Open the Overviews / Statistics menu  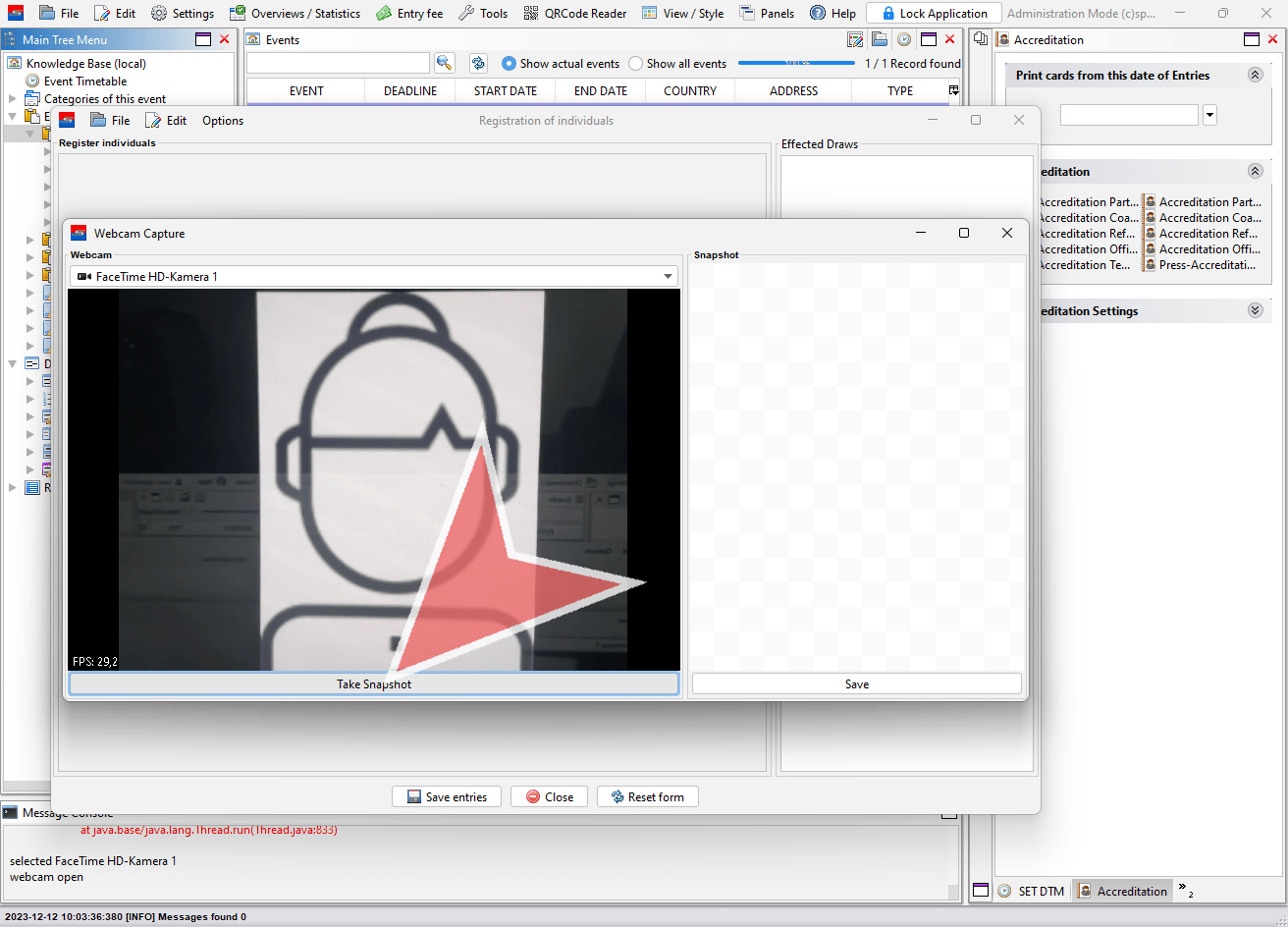pos(295,14)
